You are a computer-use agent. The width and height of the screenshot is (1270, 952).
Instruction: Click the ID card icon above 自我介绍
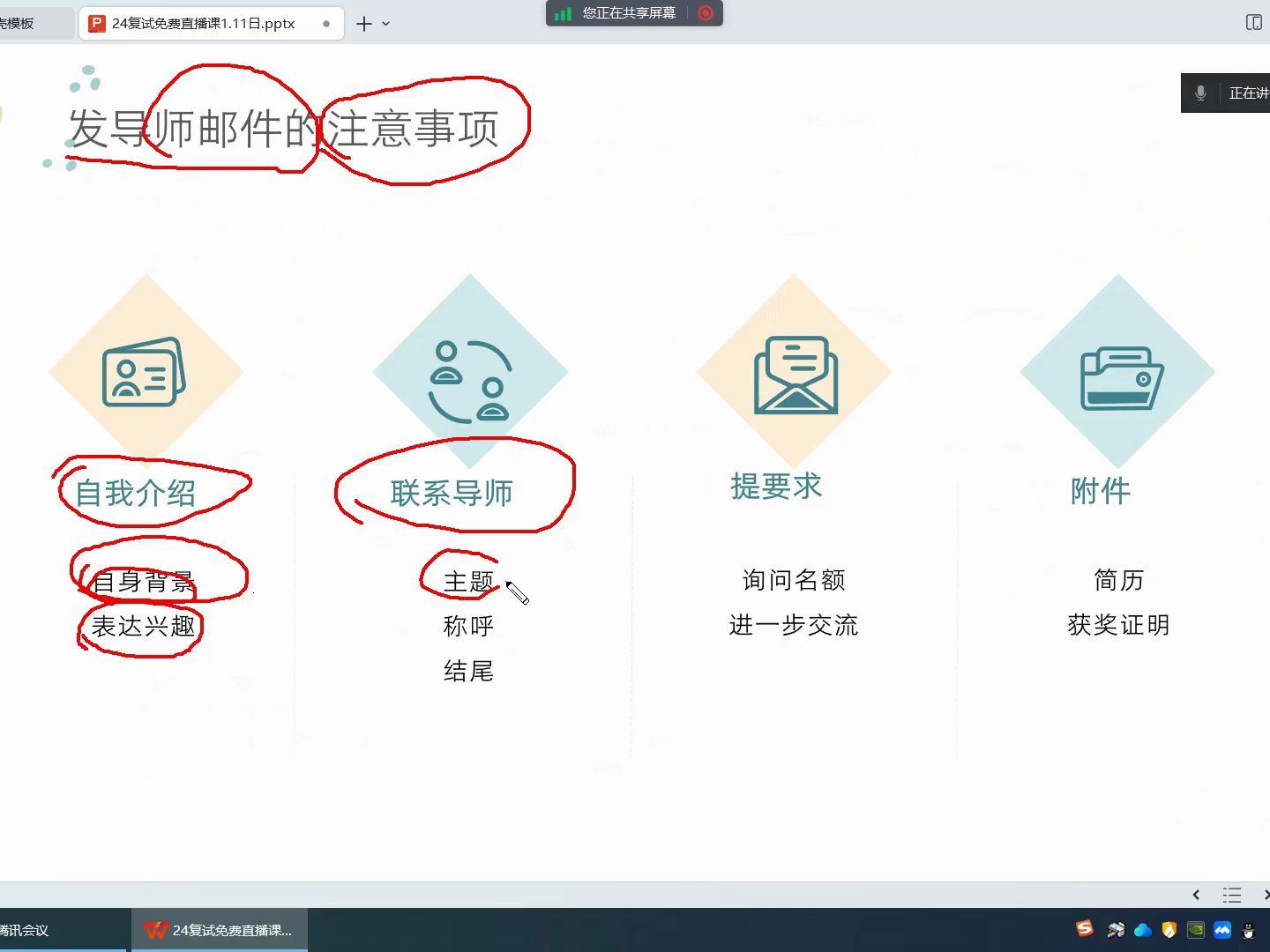(144, 372)
